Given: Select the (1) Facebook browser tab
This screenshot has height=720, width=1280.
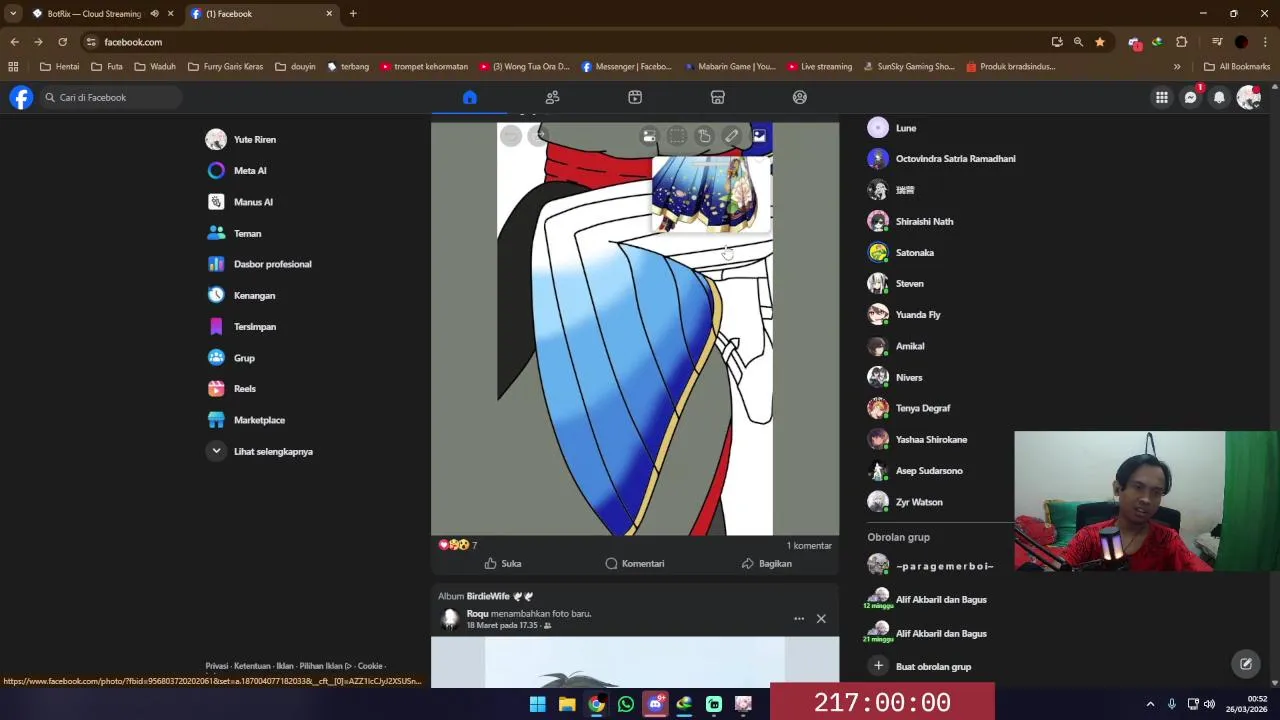Looking at the screenshot, I should [260, 14].
